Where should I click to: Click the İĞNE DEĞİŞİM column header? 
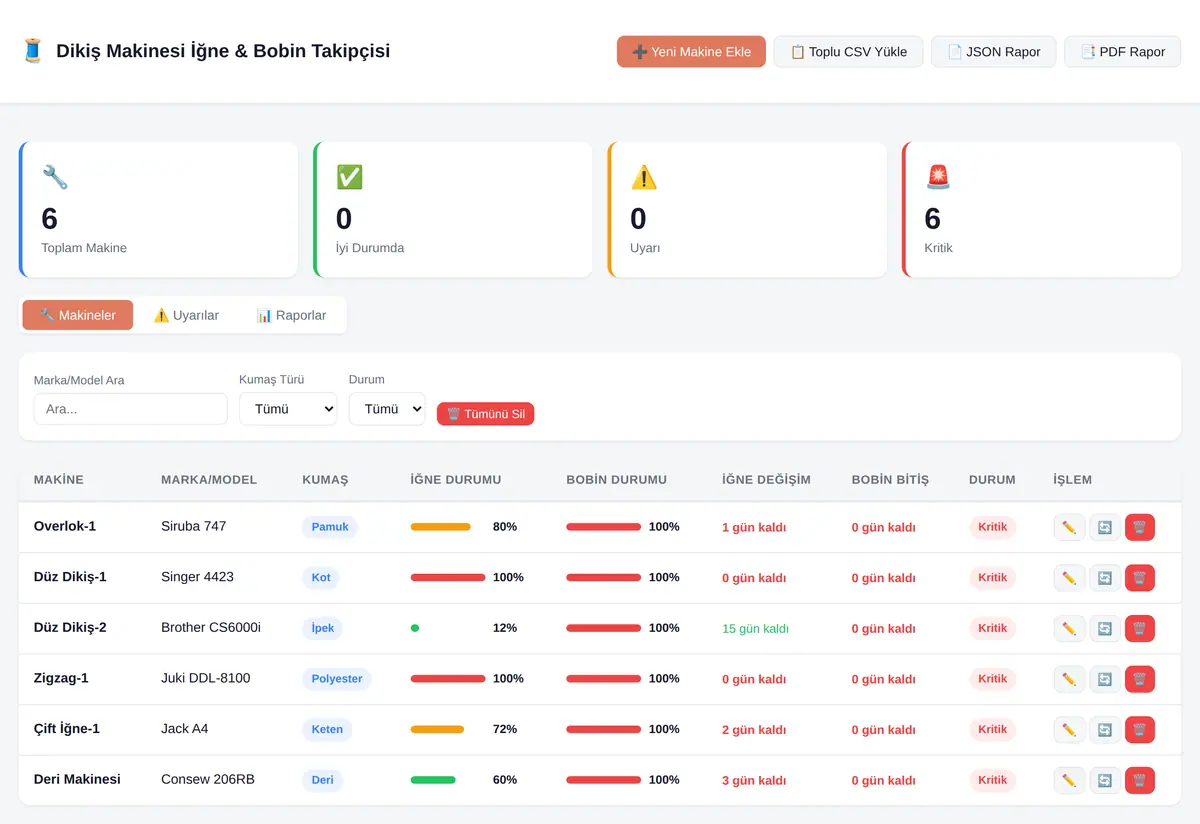pyautogui.click(x=766, y=480)
